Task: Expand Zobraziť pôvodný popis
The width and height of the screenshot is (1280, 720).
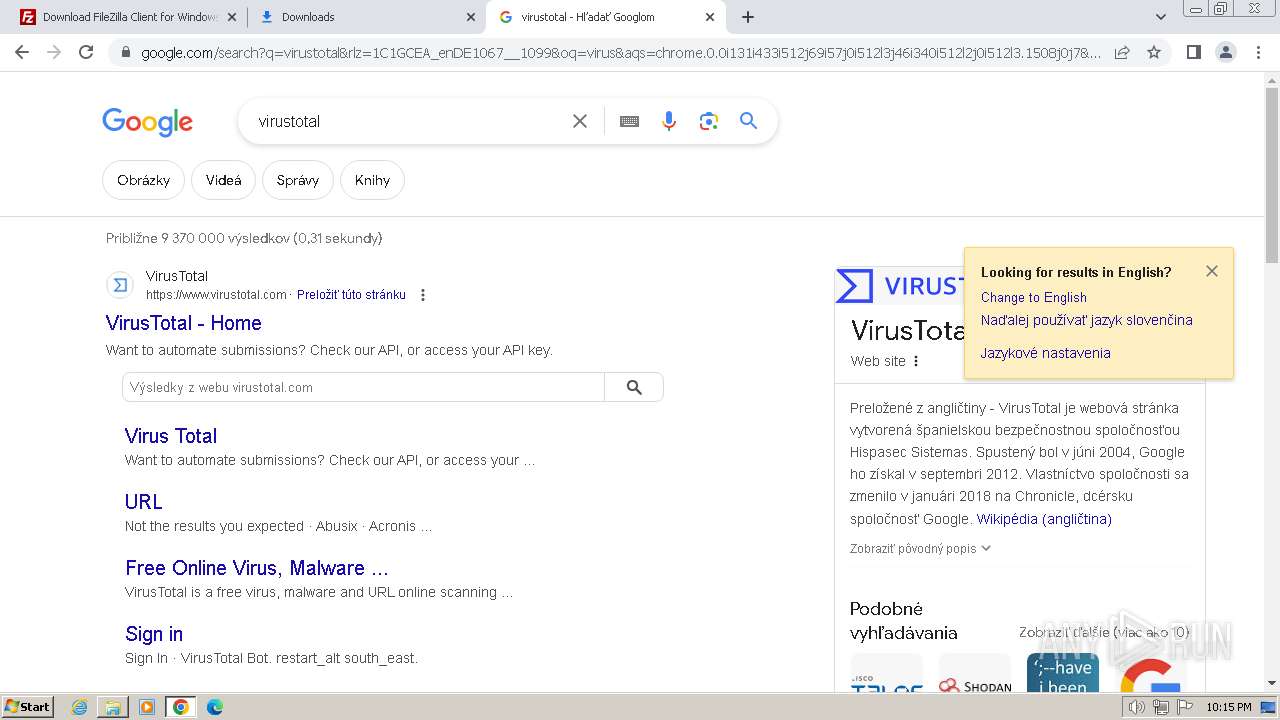Action: click(920, 548)
